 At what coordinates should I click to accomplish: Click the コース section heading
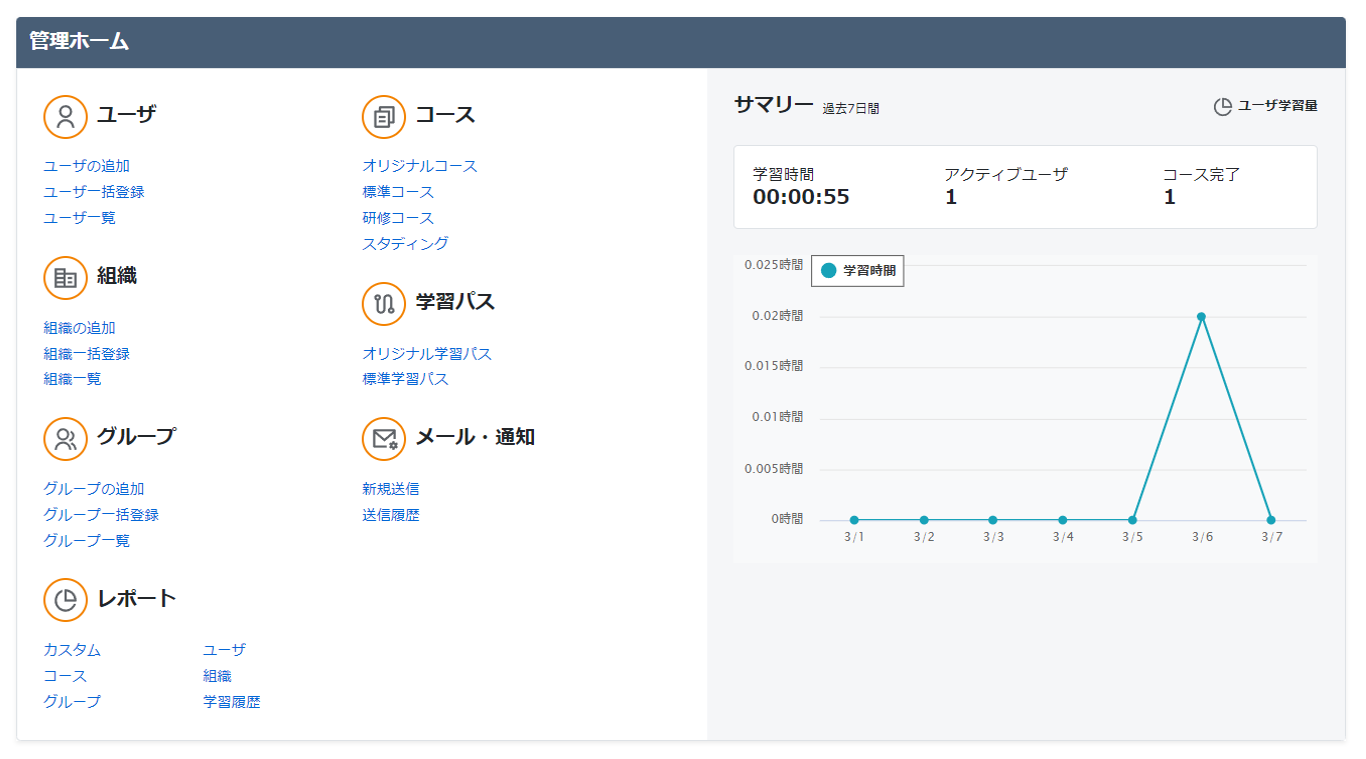click(x=445, y=115)
